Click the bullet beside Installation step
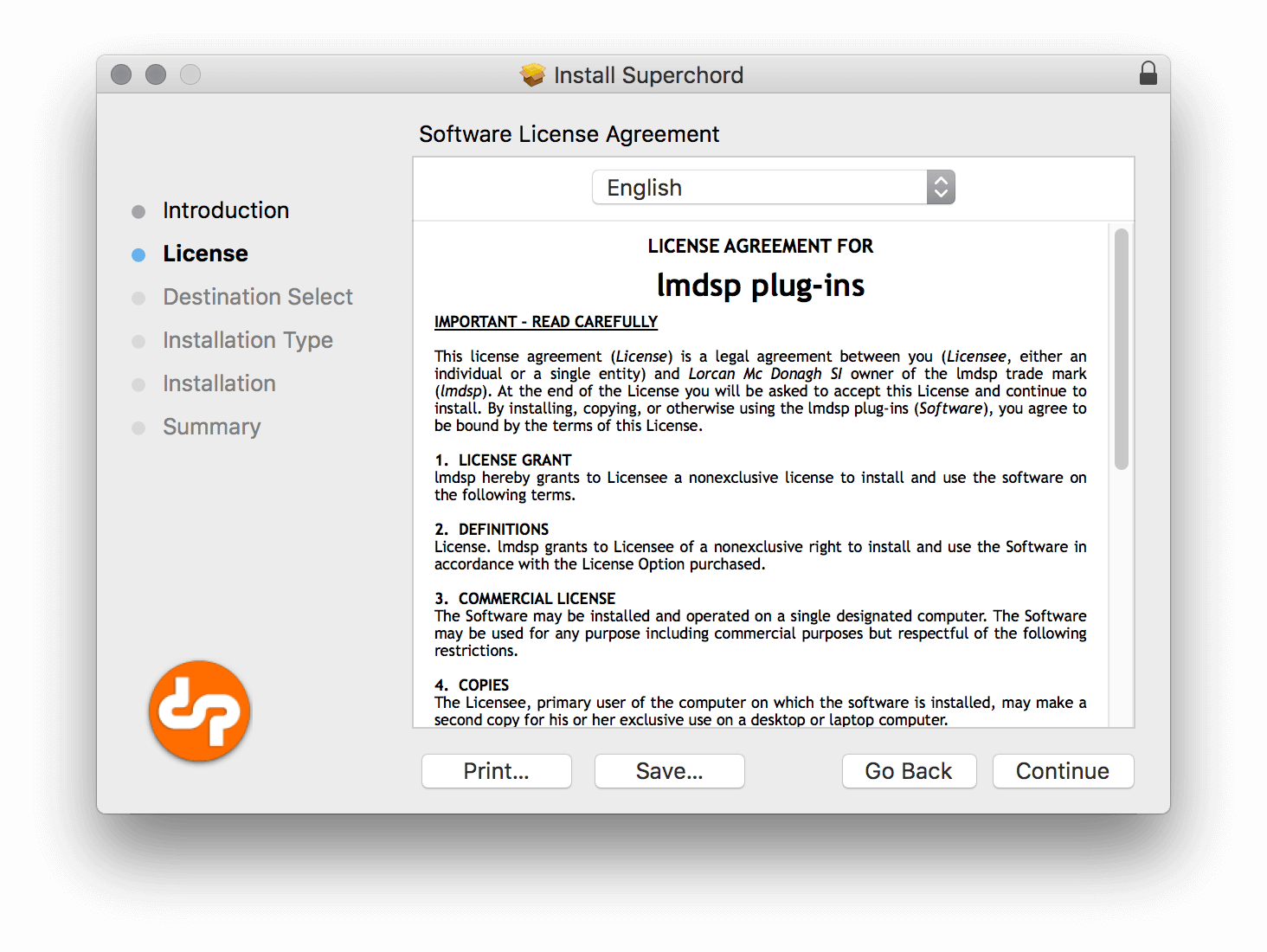1267x952 pixels. pos(138,385)
